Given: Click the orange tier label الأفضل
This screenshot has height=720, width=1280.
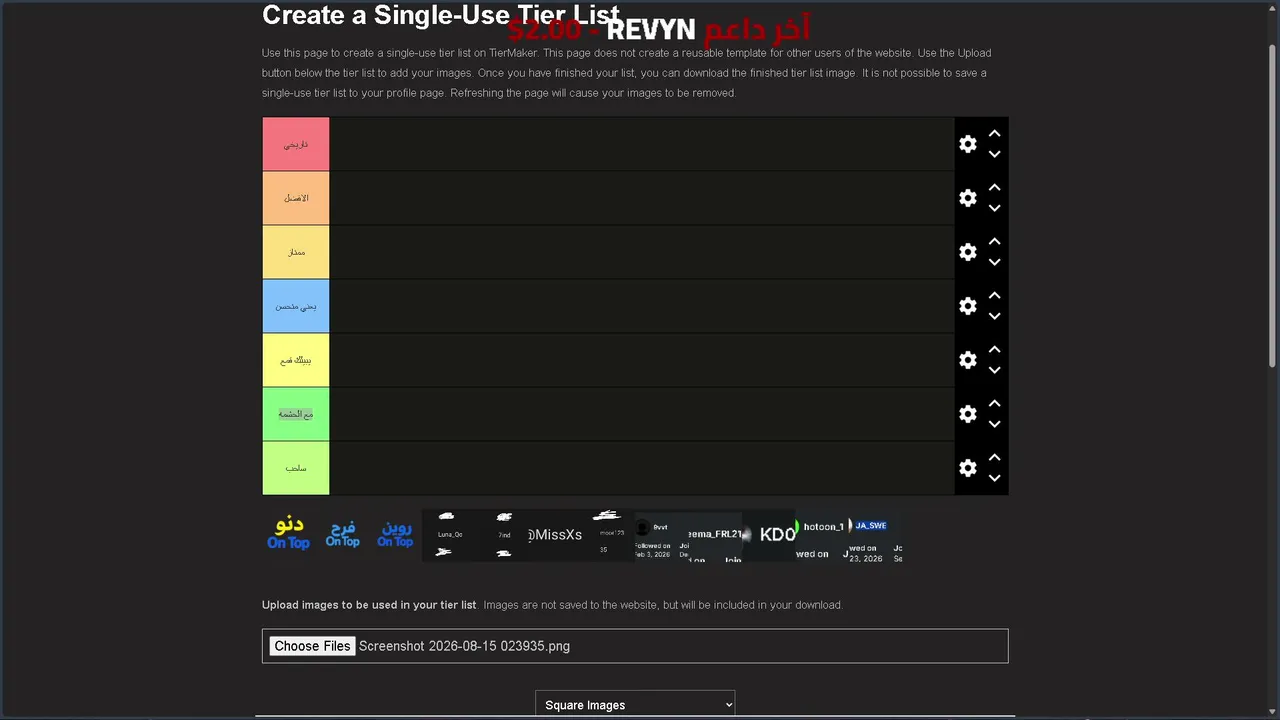Looking at the screenshot, I should click(x=296, y=198).
